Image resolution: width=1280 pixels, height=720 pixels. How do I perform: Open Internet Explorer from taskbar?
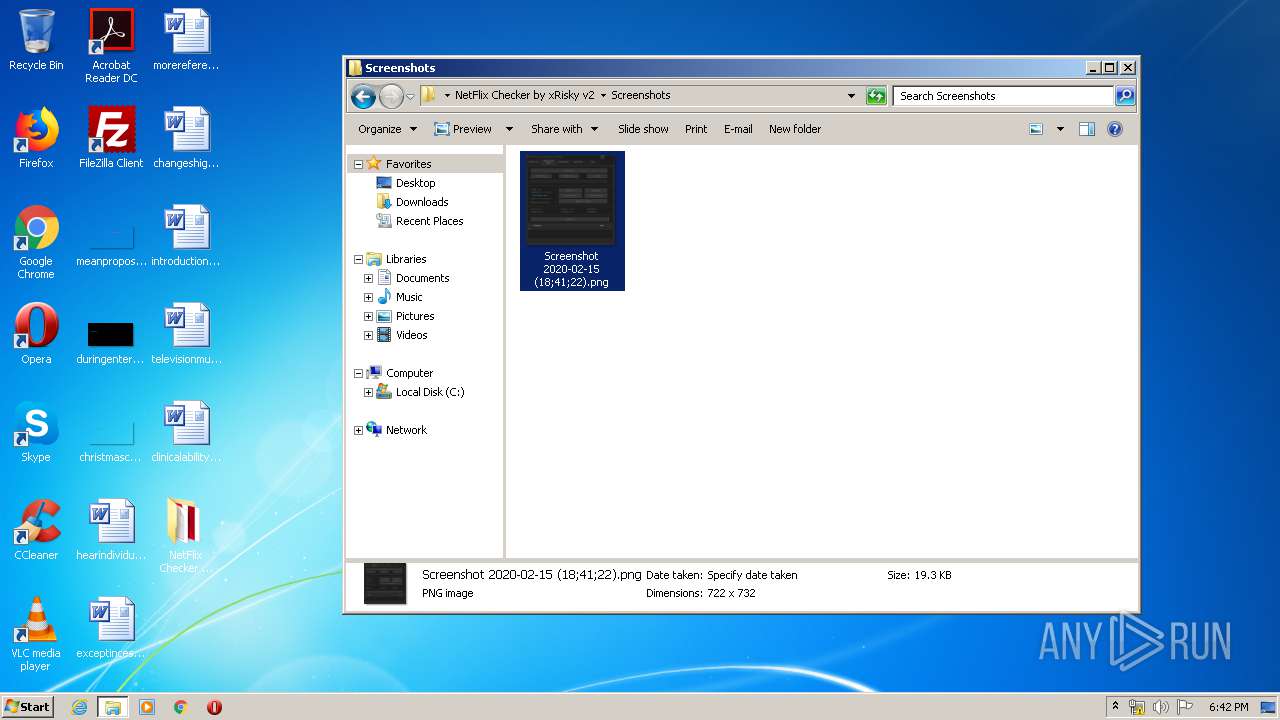pos(79,707)
